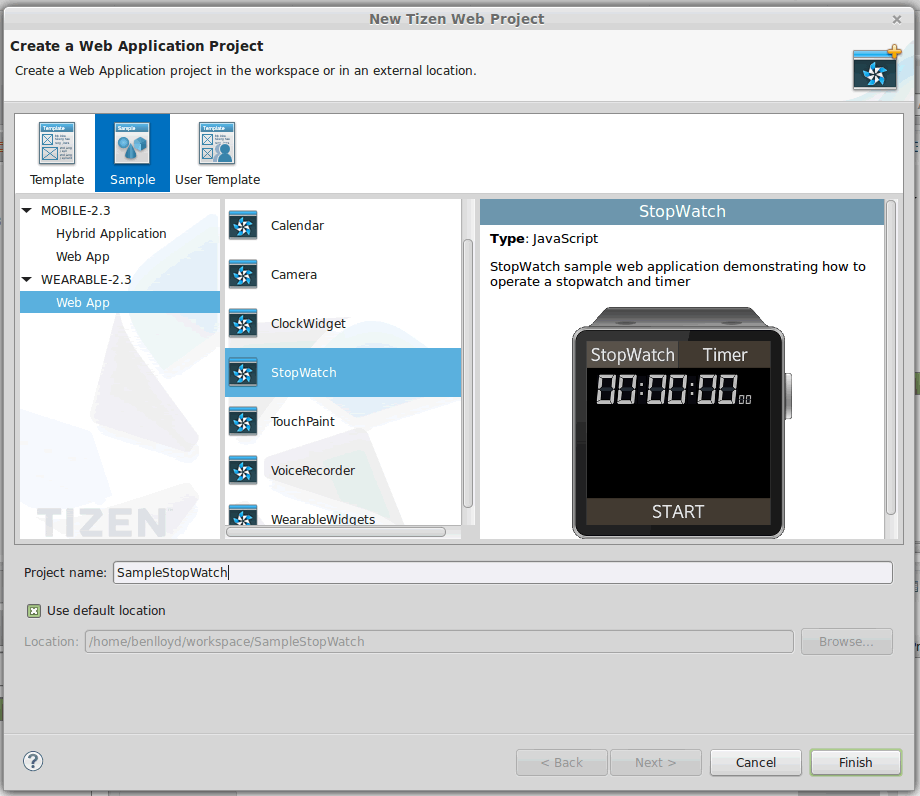Choose the StopWatch sample label
The image size is (920, 796).
click(303, 372)
